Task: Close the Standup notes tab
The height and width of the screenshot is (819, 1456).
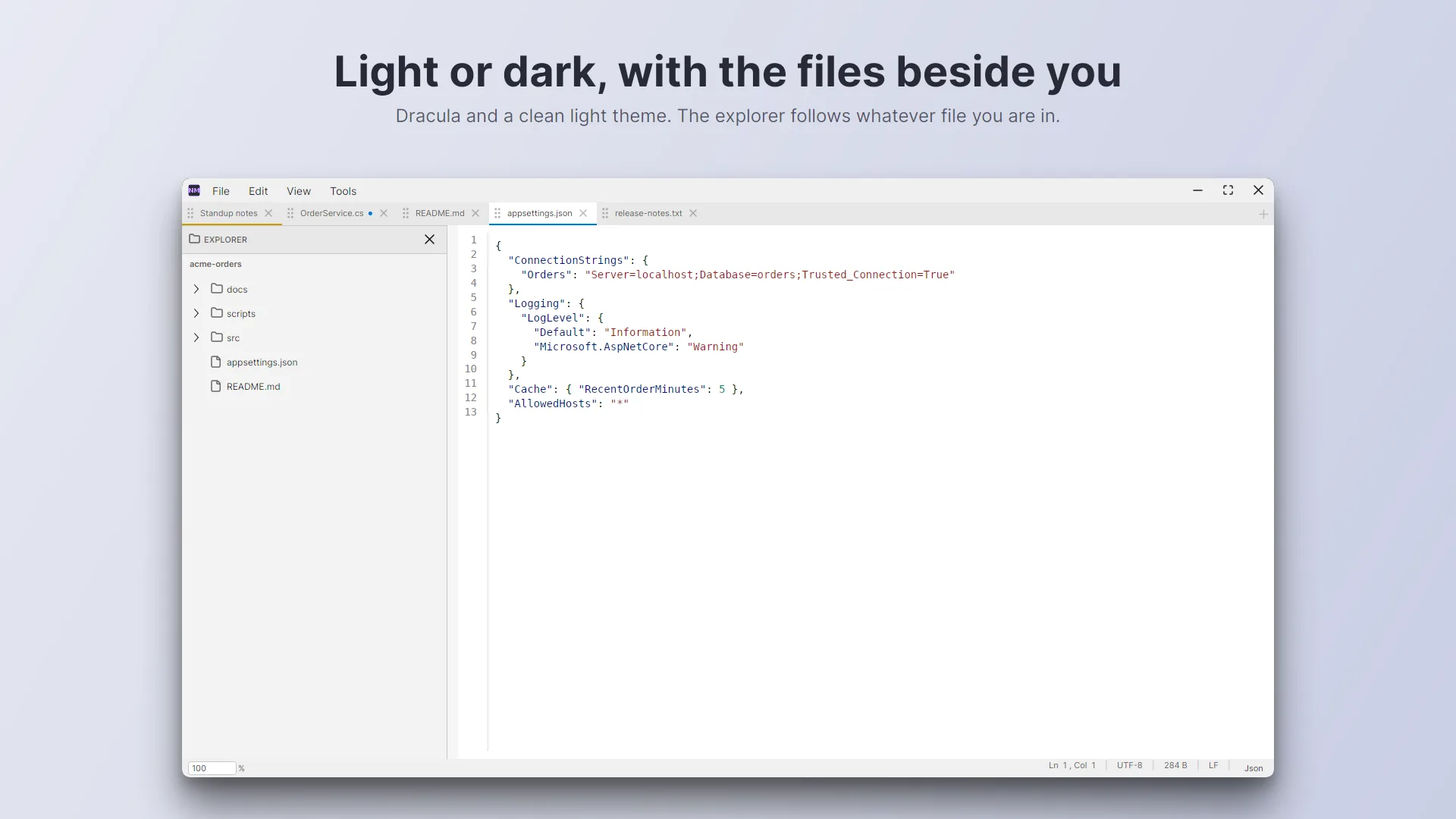Action: tap(268, 213)
